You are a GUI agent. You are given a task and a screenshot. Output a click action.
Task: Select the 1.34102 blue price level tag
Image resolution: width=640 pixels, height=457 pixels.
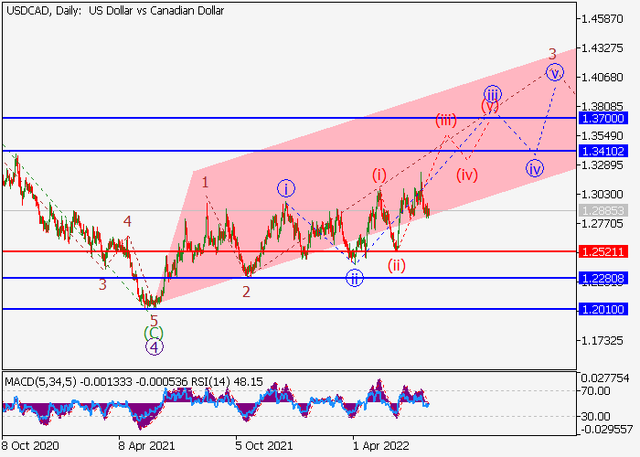[603, 151]
